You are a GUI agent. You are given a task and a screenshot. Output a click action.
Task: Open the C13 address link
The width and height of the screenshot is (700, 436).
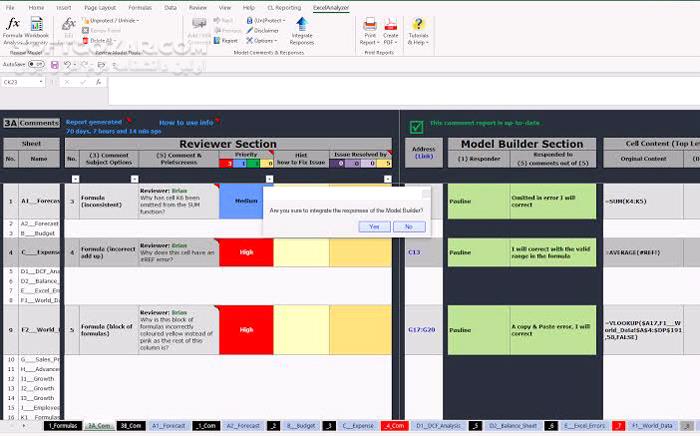pos(414,253)
